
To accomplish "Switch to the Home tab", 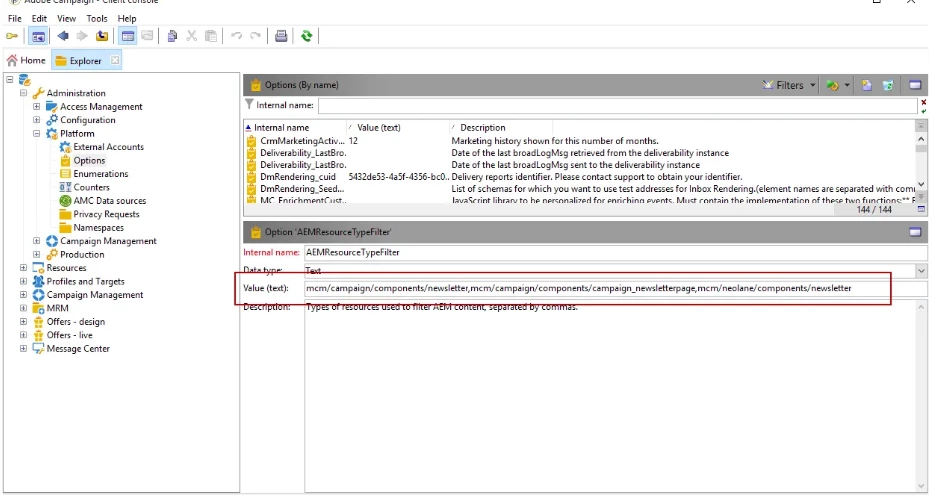I will coord(26,60).
